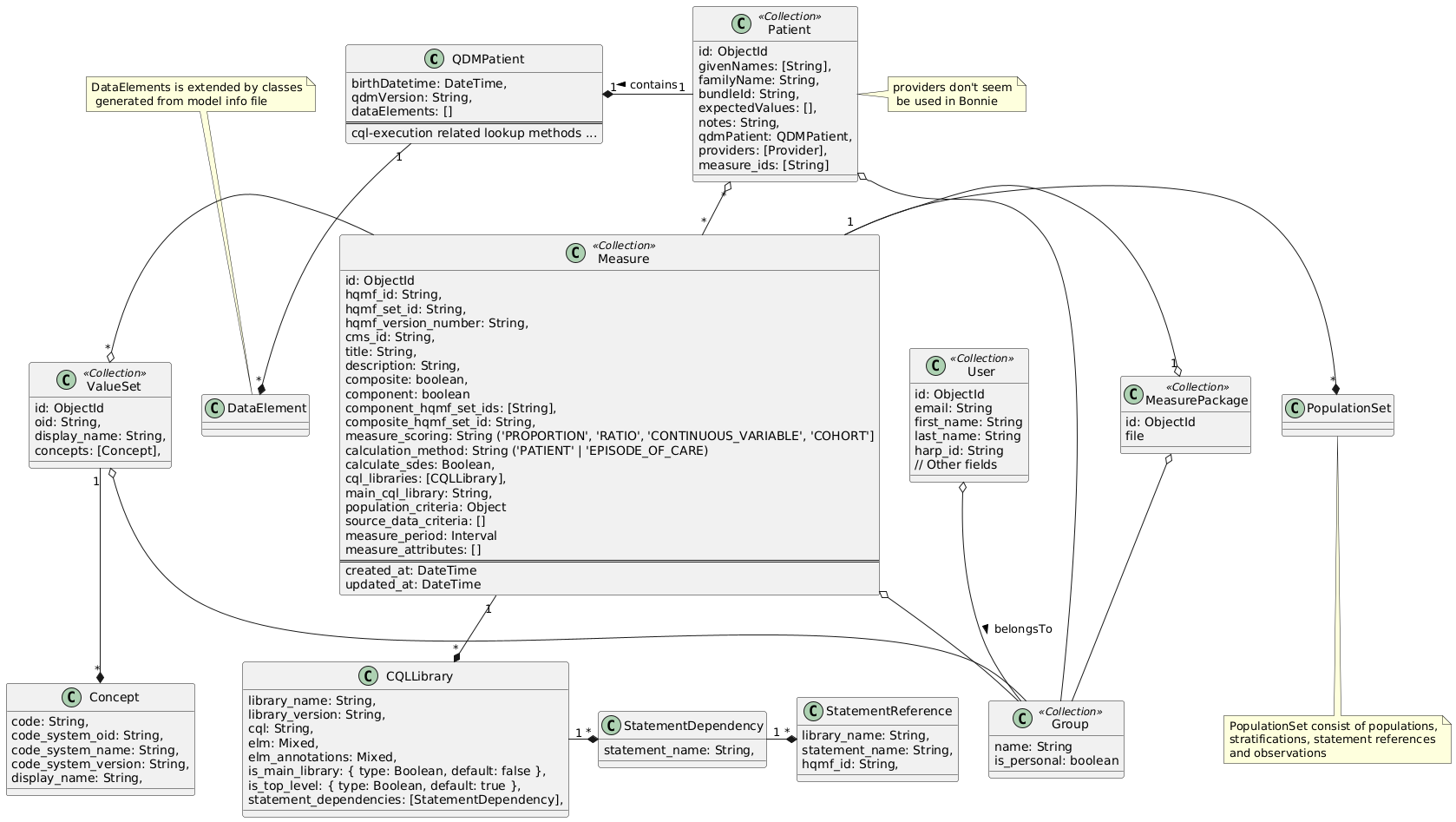Click the MeasurePackage class name
1456x822 pixels.
[x=1197, y=400]
